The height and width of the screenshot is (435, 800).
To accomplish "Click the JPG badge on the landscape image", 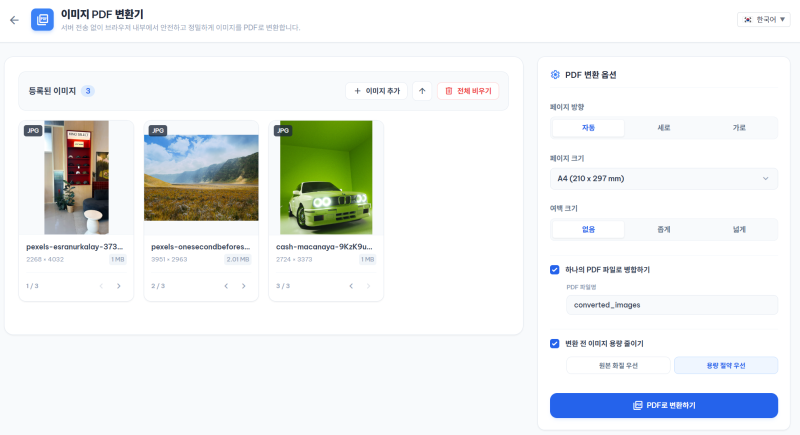I will (x=158, y=131).
